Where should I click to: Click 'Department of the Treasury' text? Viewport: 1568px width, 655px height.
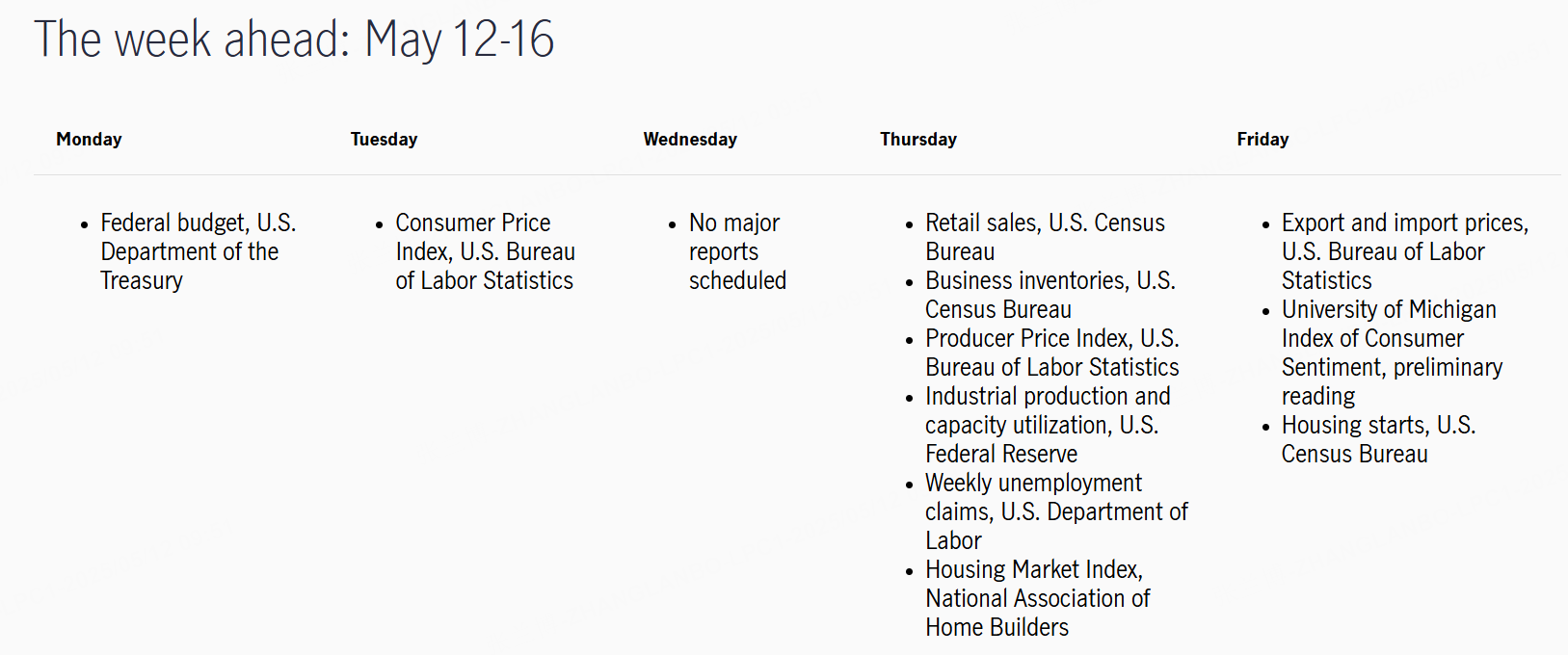coord(189,266)
